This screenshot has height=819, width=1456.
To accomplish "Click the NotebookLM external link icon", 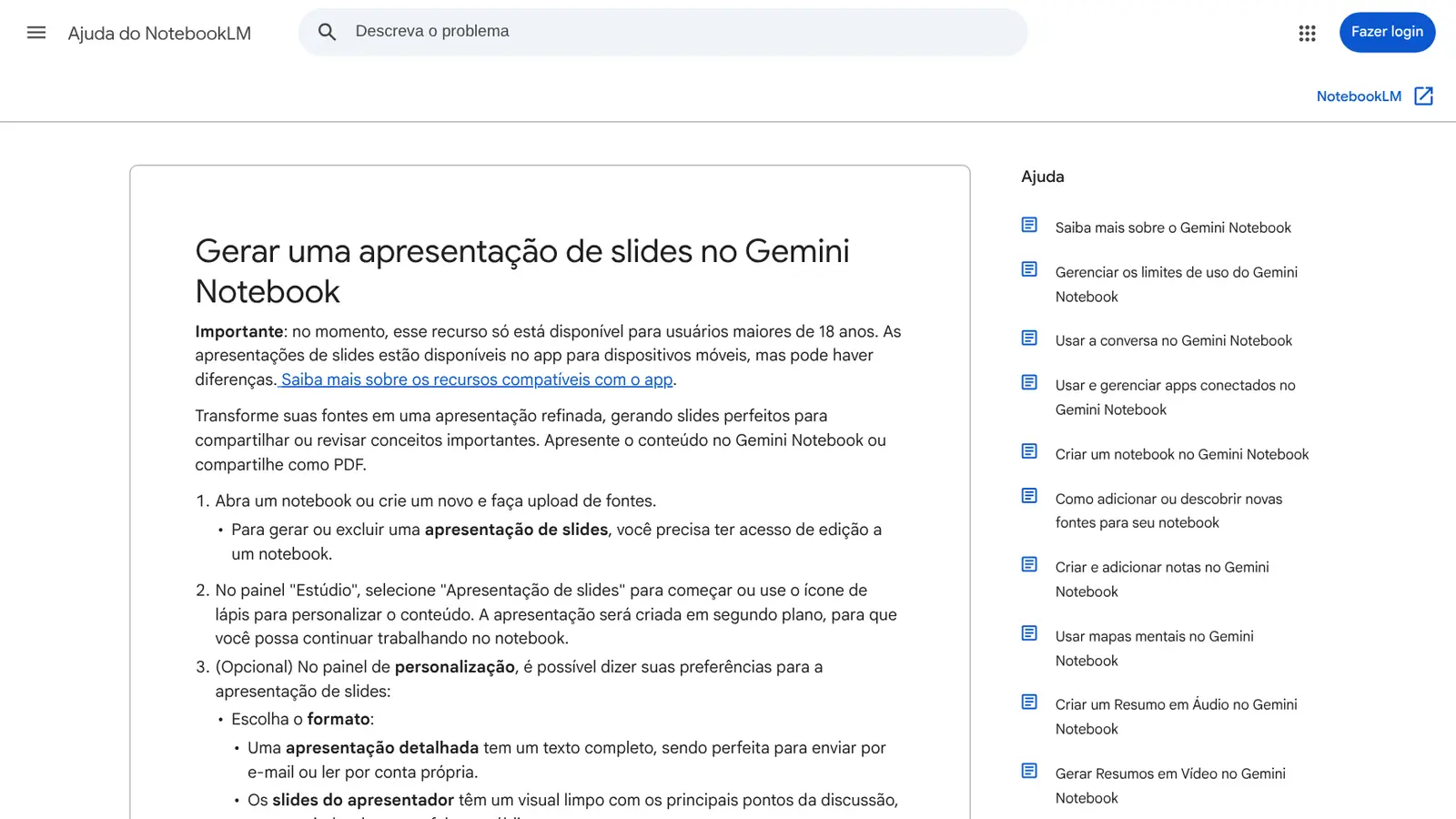I will coord(1424,96).
